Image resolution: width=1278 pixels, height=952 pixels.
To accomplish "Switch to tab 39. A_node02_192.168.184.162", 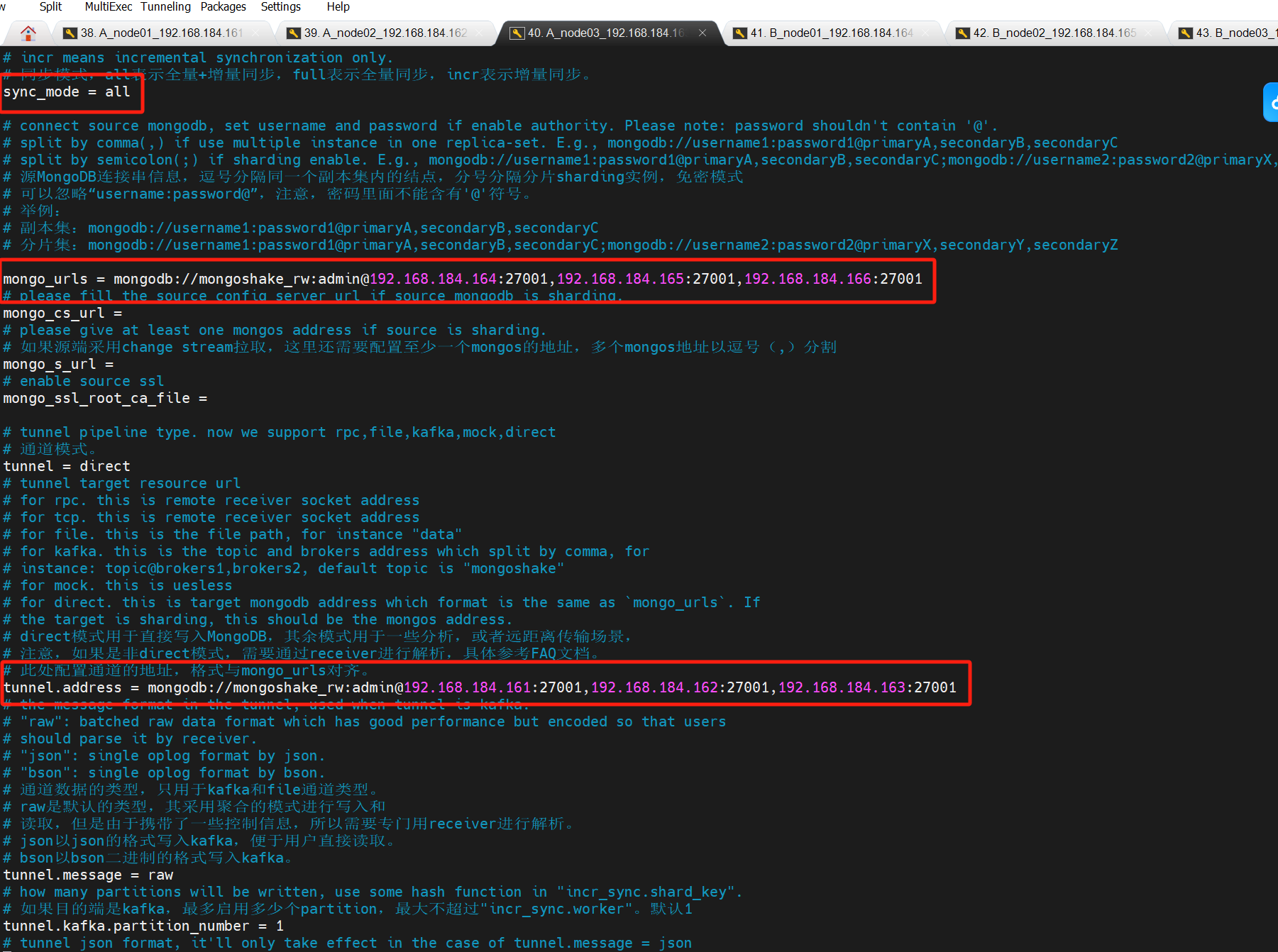I will 386,33.
